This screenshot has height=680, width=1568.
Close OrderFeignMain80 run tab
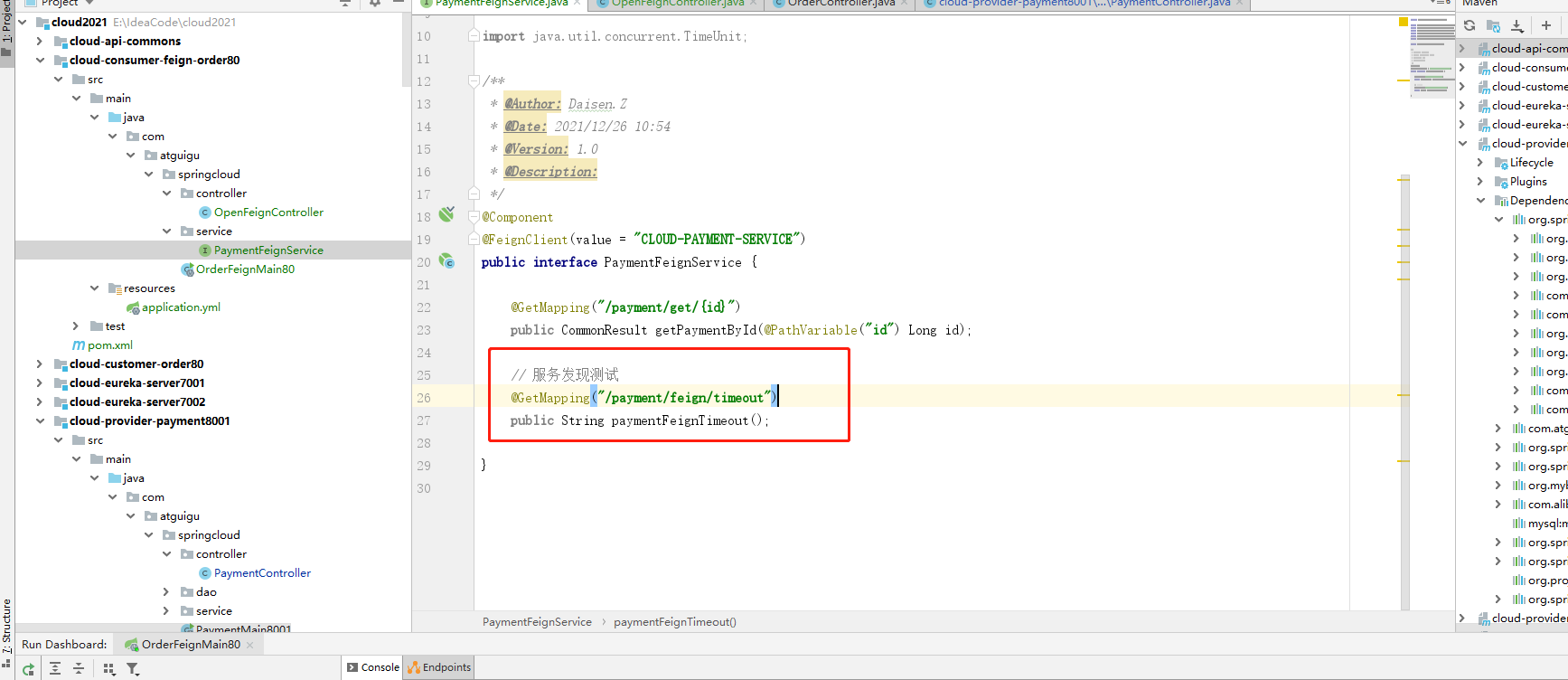[x=250, y=645]
